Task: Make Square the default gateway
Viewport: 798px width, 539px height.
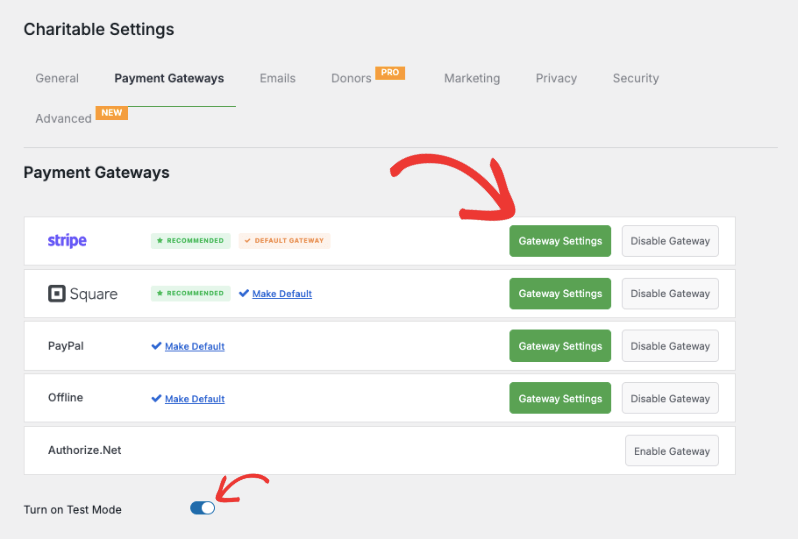Action: pos(282,294)
